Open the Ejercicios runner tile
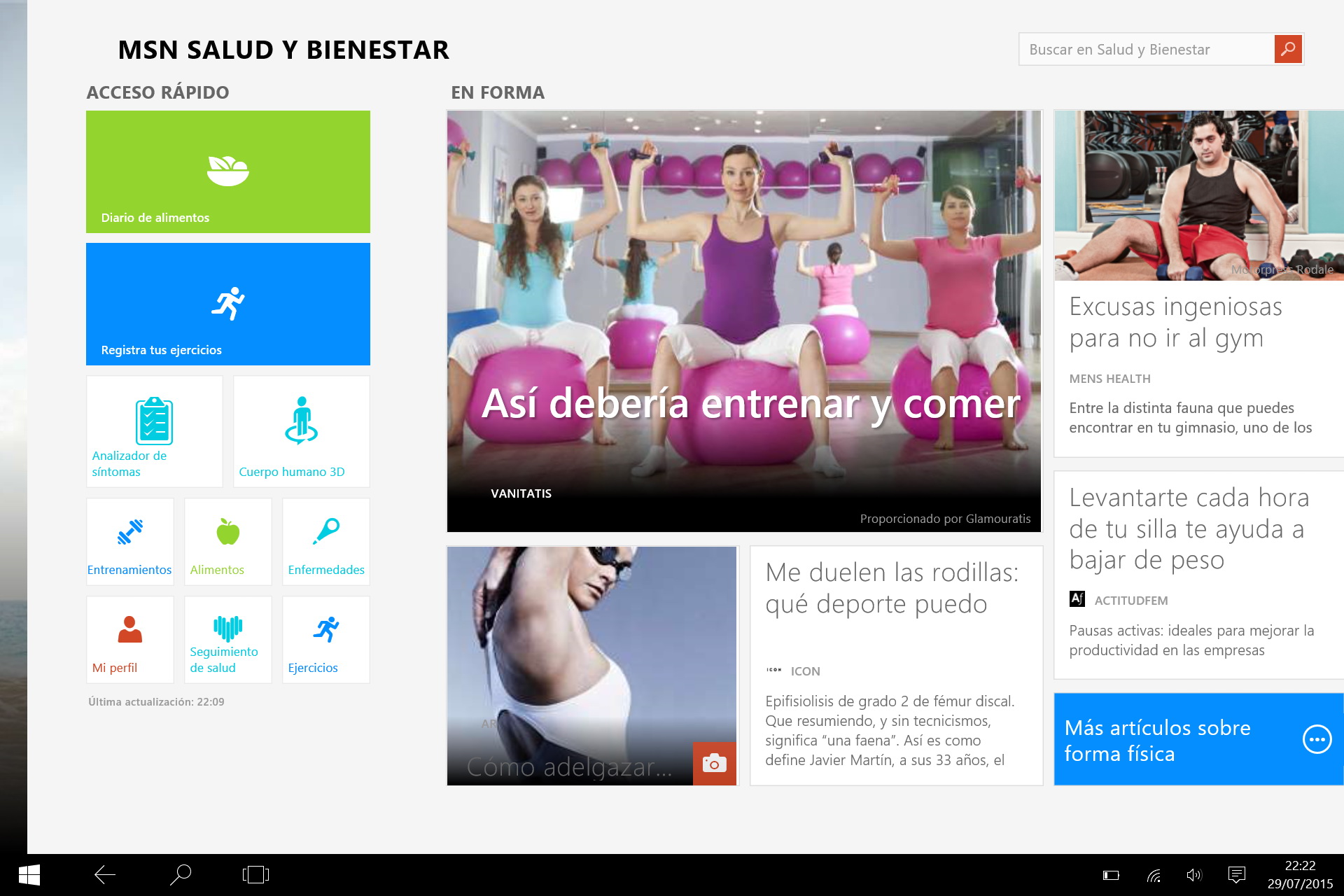This screenshot has height=896, width=1344. 325,640
